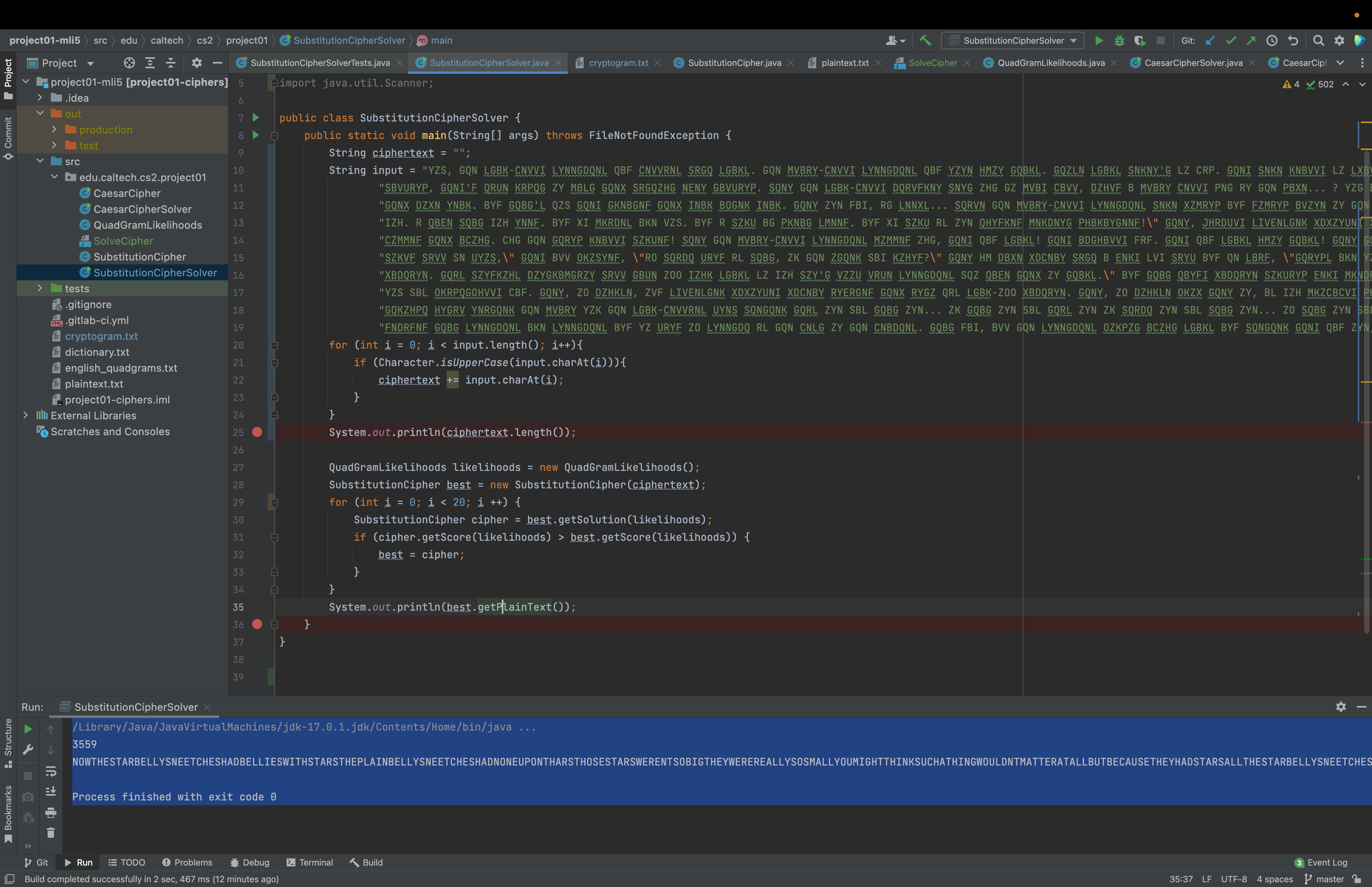Click Soft-wrap icon in Run console
Image resolution: width=1372 pixels, height=887 pixels.
click(51, 771)
